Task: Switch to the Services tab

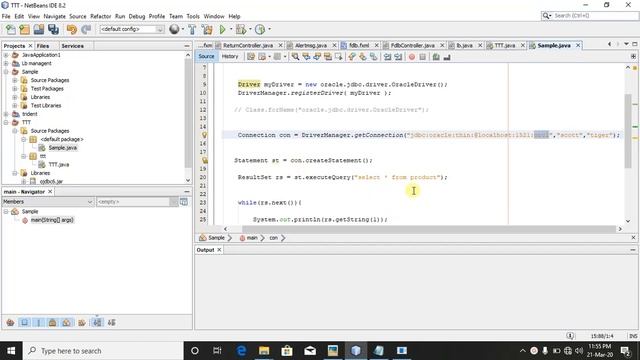Action: point(73,46)
